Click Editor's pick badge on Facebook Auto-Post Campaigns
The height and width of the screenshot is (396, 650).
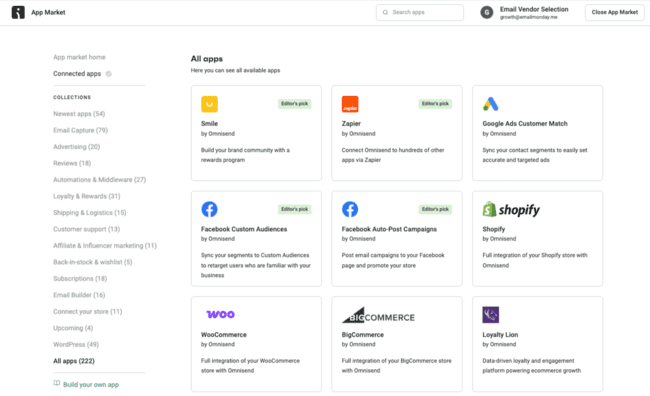click(435, 209)
